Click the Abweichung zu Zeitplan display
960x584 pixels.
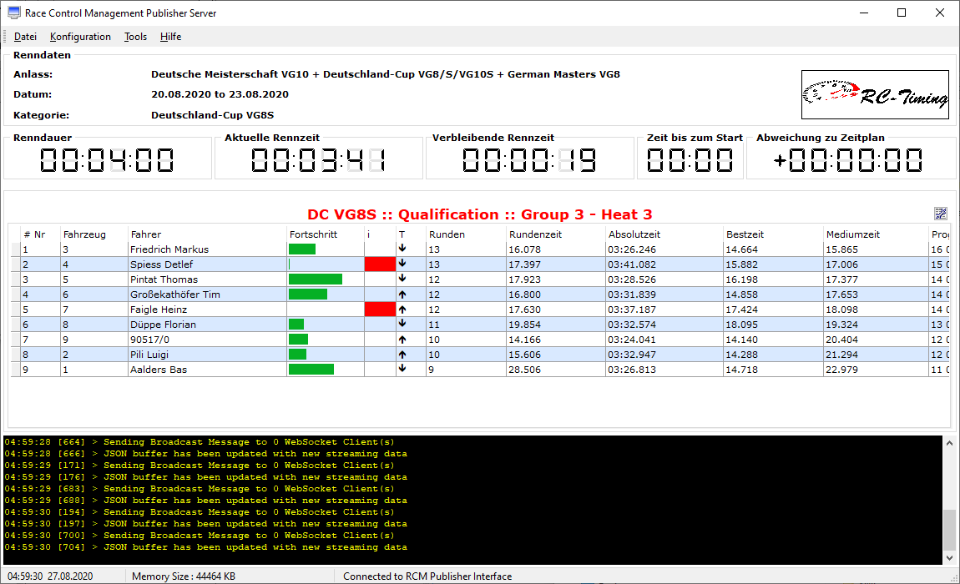848,161
